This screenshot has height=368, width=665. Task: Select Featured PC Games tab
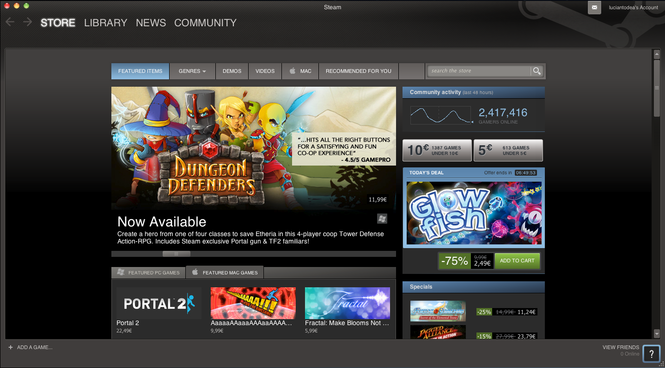click(148, 273)
